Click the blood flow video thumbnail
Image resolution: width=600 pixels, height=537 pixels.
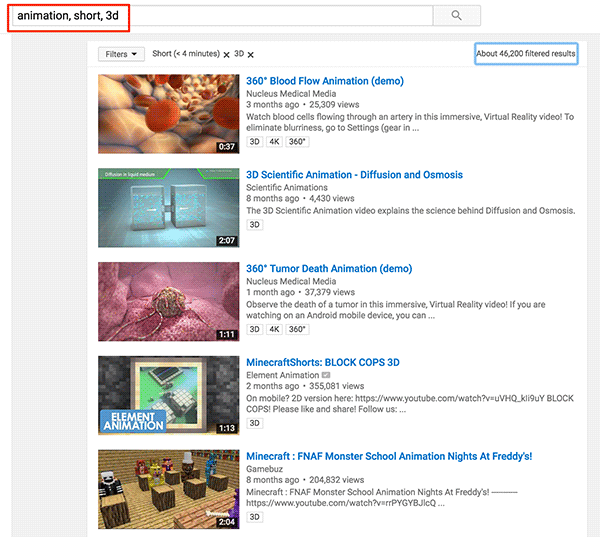pyautogui.click(x=167, y=113)
